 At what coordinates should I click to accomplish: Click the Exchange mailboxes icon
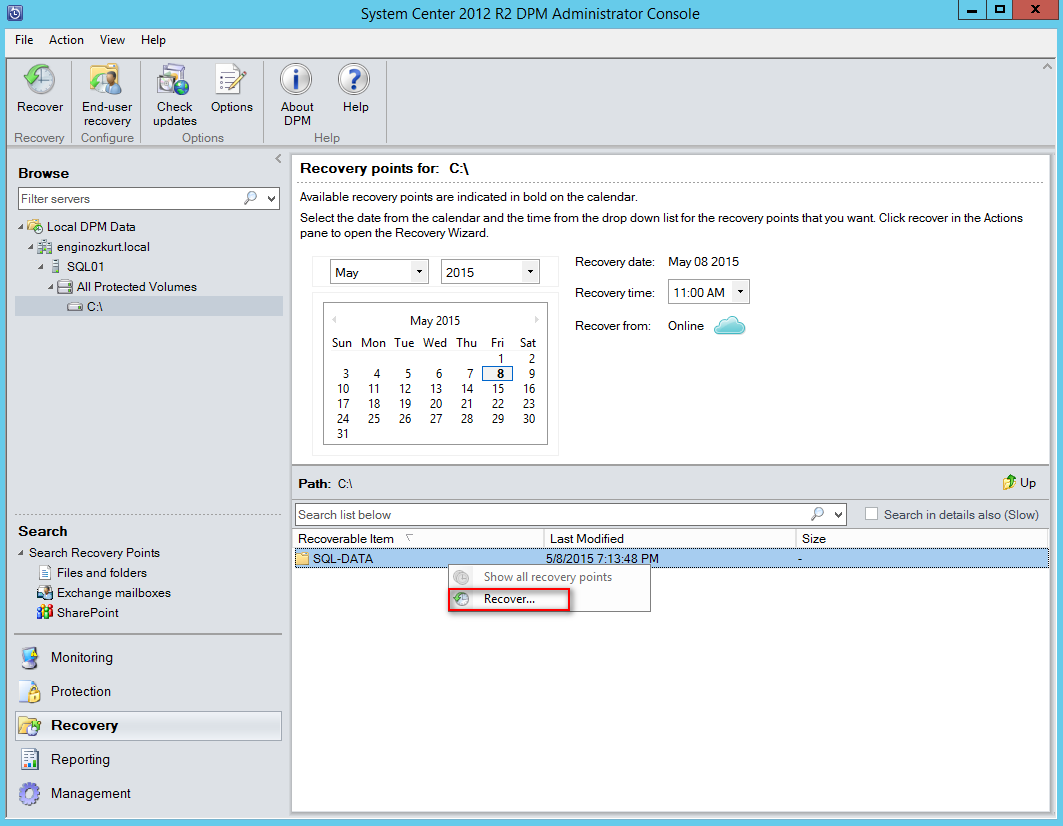pos(45,593)
